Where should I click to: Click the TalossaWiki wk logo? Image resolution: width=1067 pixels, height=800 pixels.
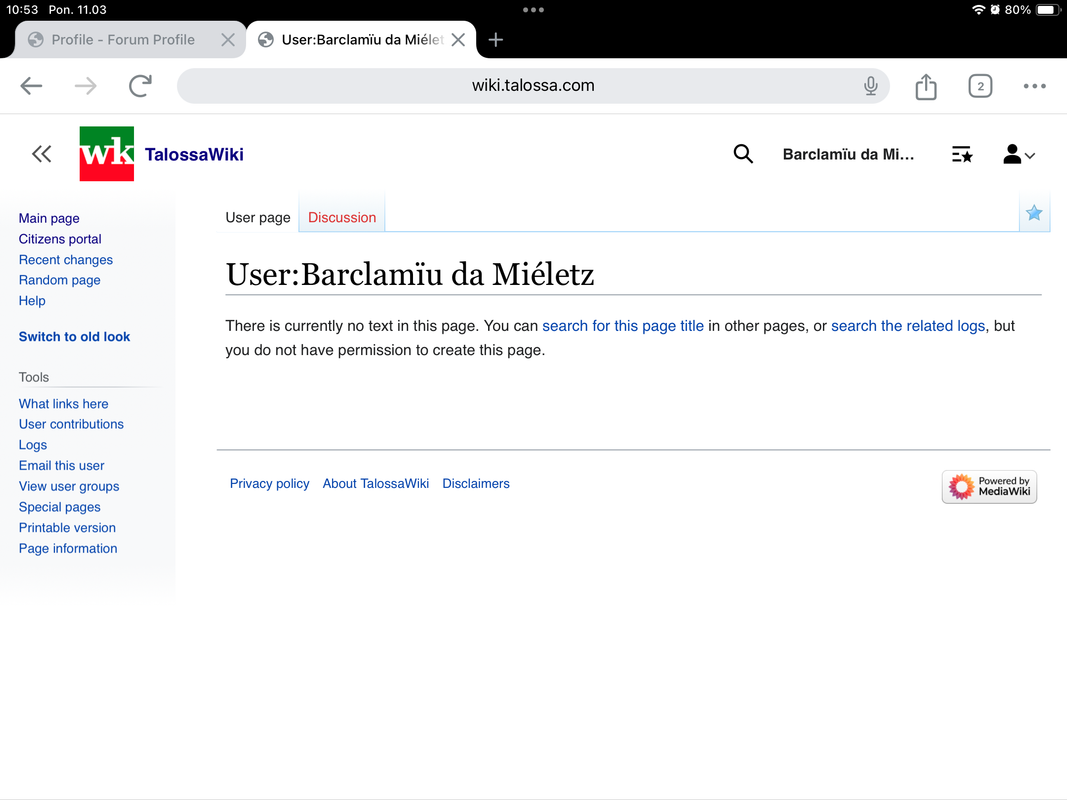(x=106, y=154)
